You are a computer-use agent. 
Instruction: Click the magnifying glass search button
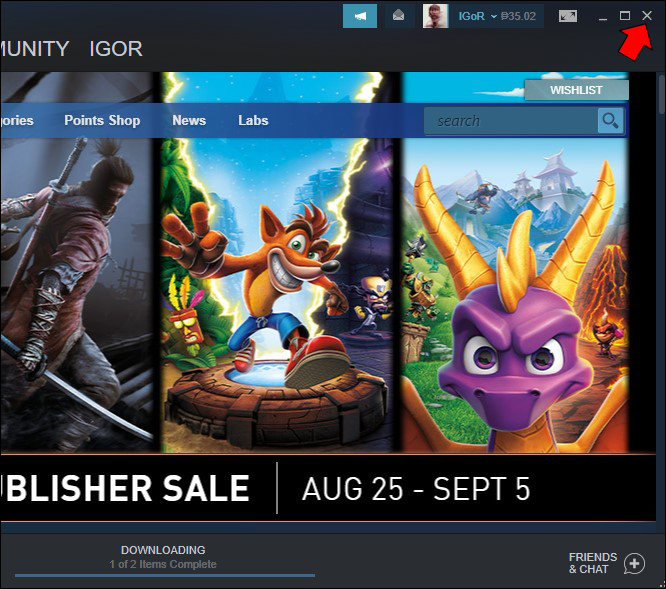[610, 121]
